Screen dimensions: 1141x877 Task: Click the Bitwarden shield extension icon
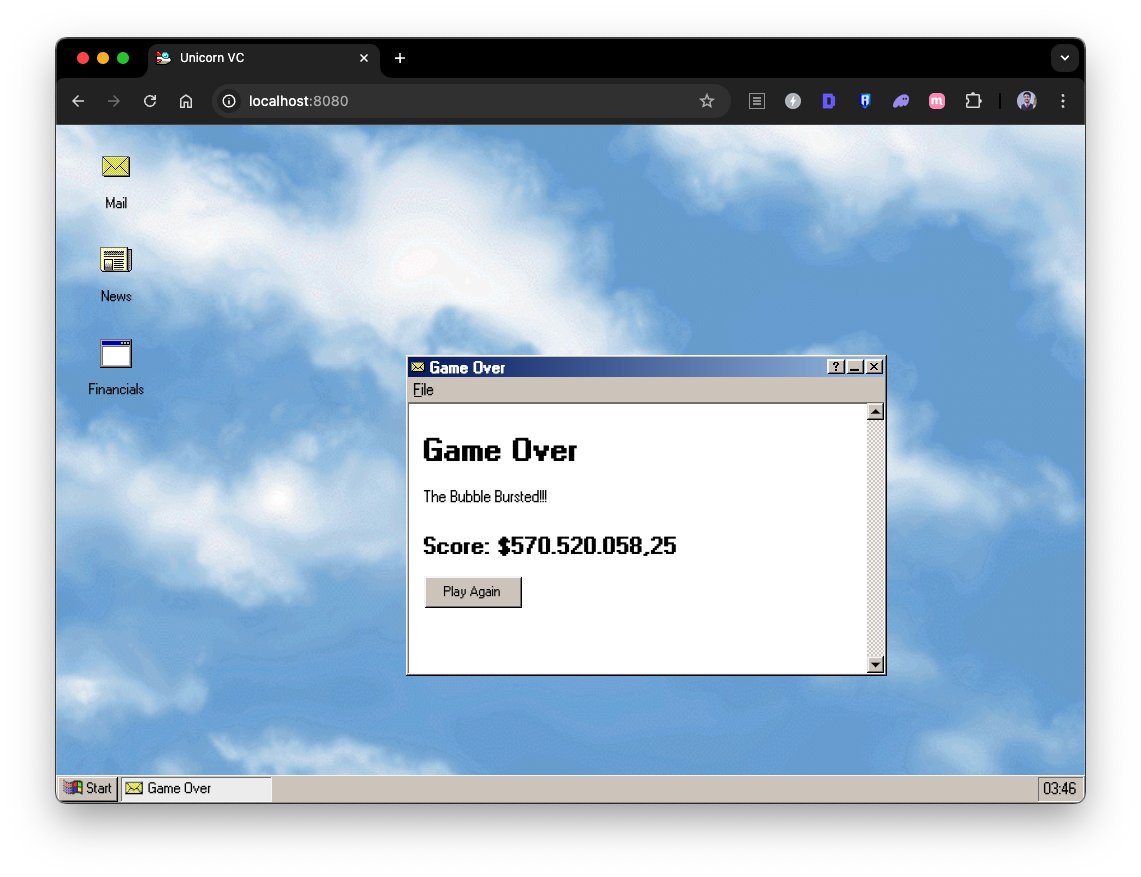point(864,101)
